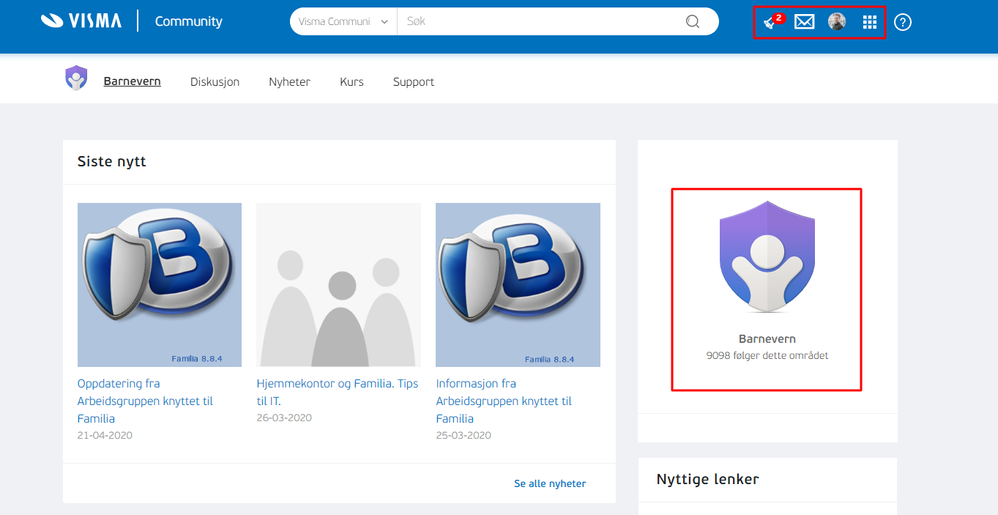Image resolution: width=998 pixels, height=515 pixels.
Task: Open the Diskusjon tab
Action: [x=215, y=82]
